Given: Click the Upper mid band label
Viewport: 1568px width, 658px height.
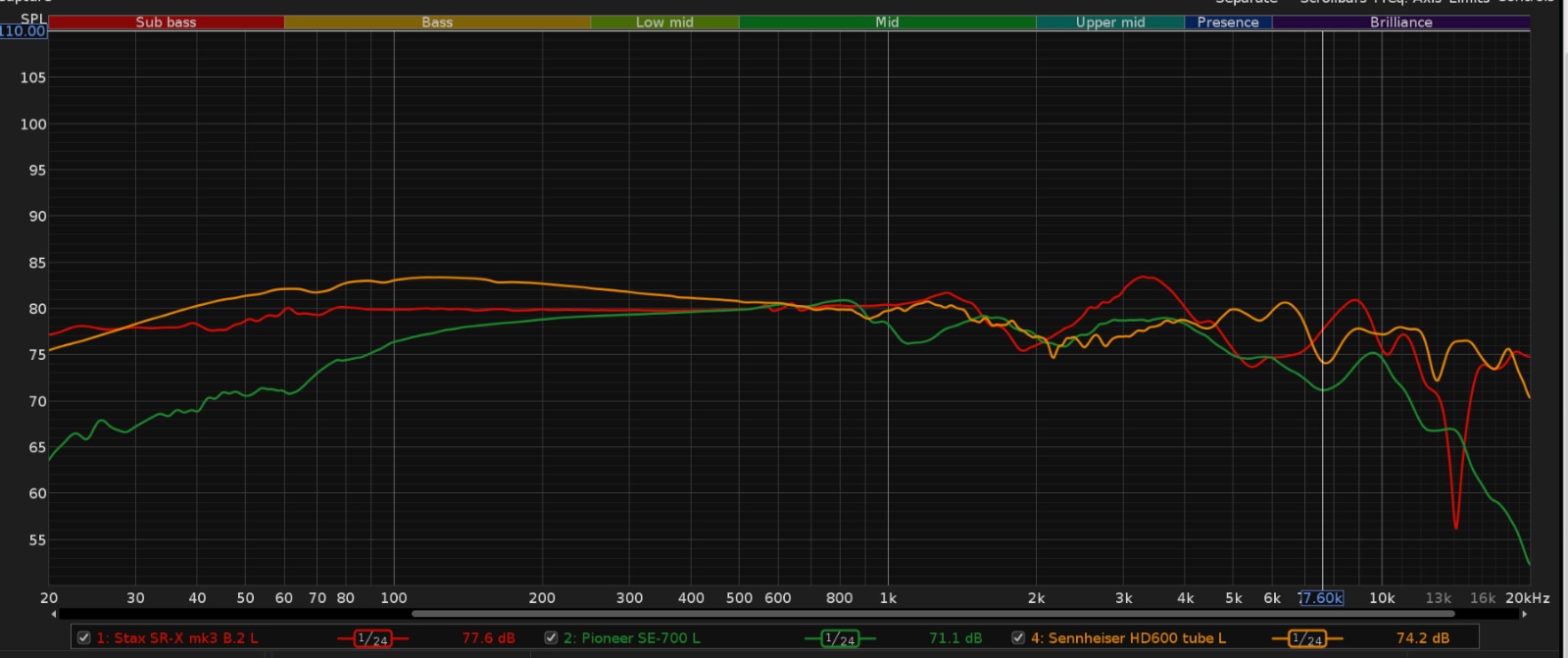Looking at the screenshot, I should [1110, 22].
